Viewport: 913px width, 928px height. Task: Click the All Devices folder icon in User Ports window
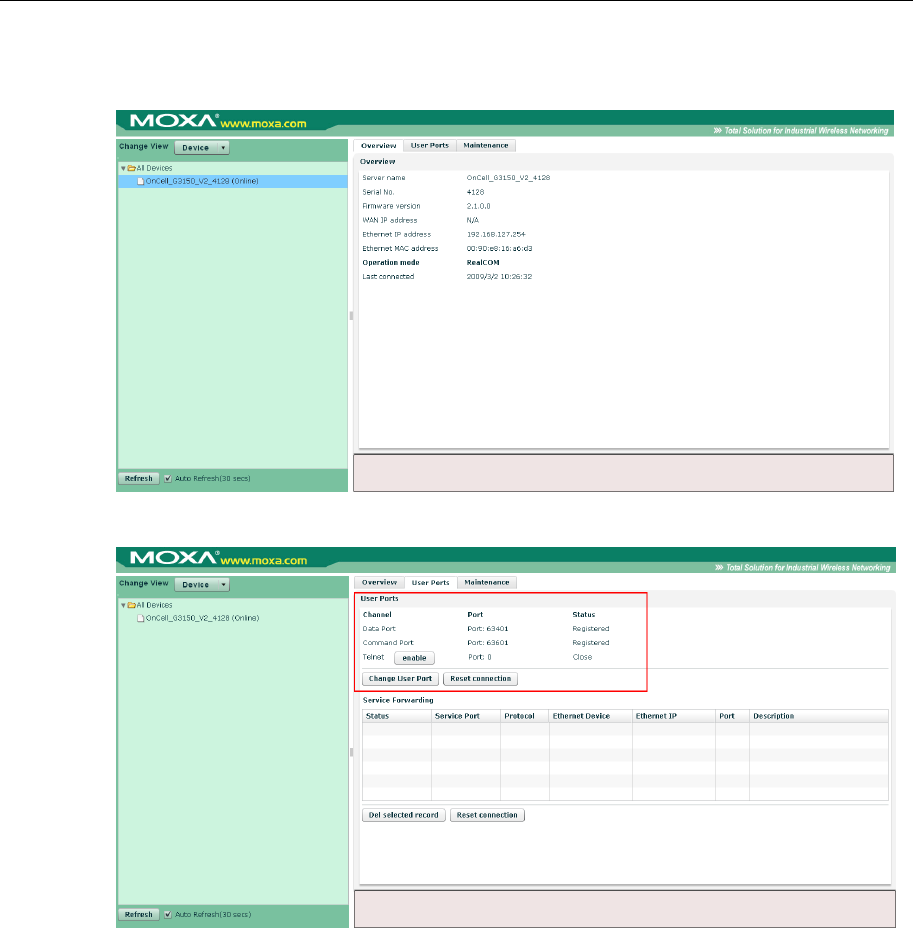pyautogui.click(x=131, y=605)
